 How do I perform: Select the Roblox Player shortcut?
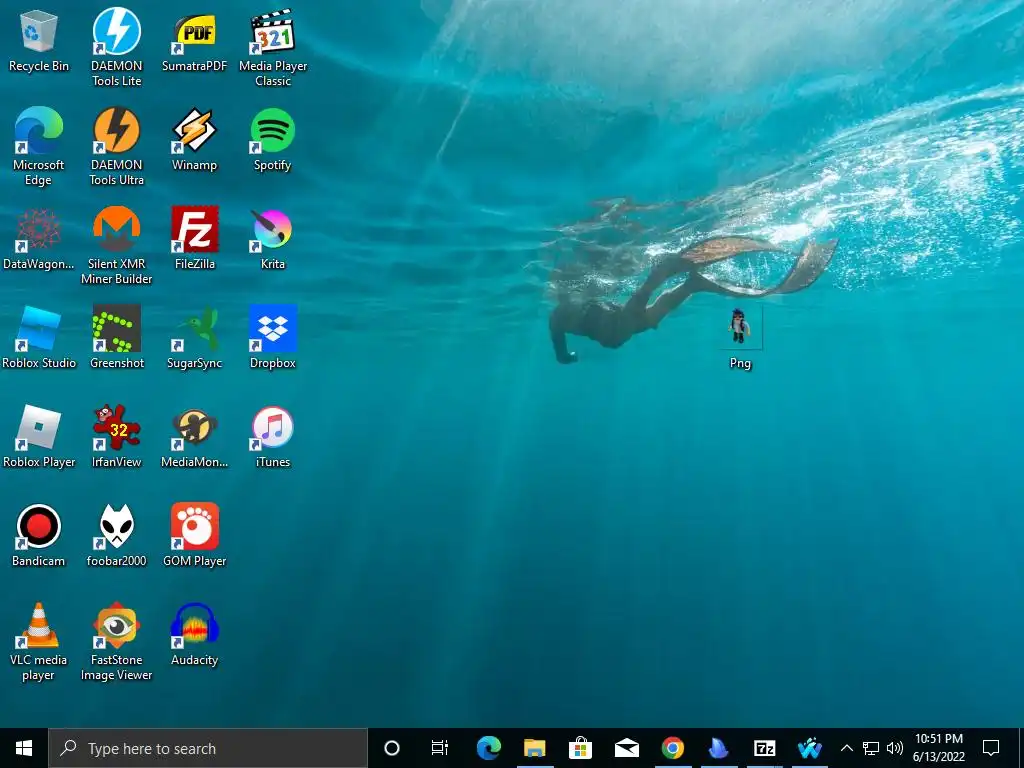pyautogui.click(x=39, y=437)
